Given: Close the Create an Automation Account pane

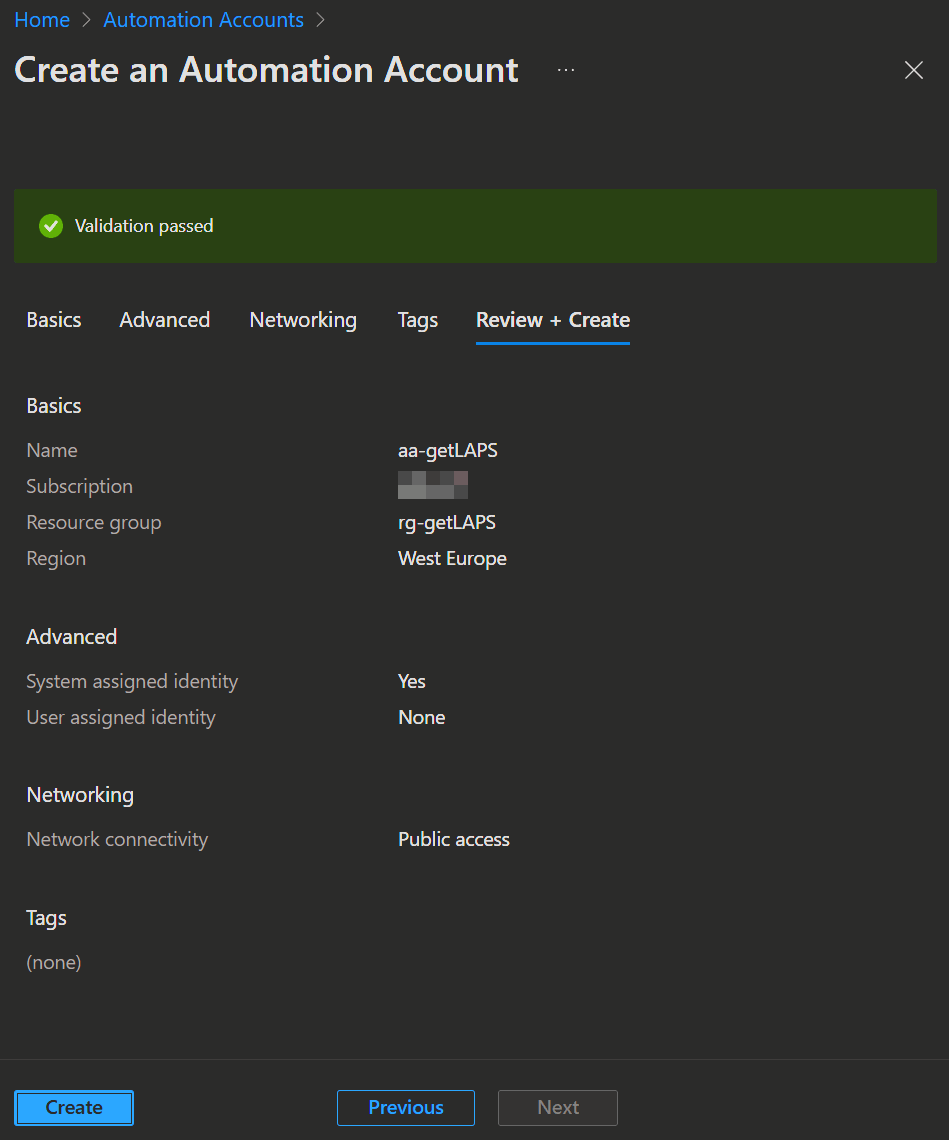Looking at the screenshot, I should point(913,70).
